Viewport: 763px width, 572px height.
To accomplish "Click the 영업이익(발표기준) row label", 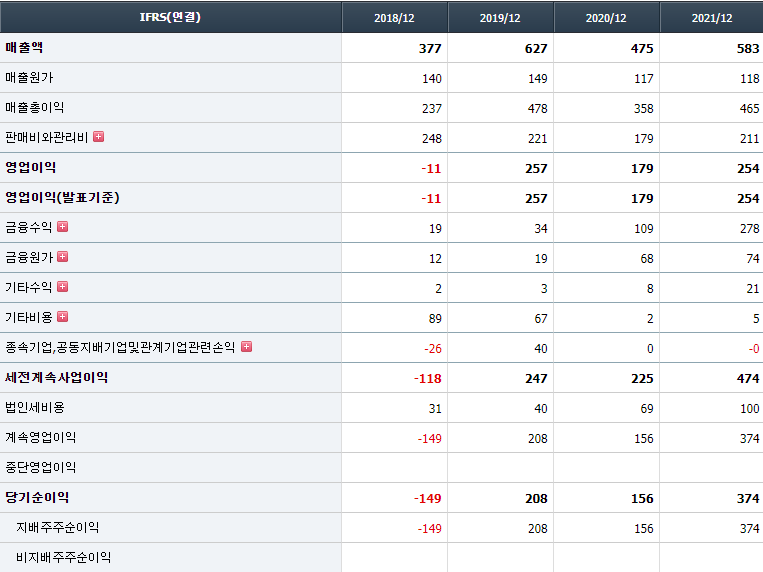I will click(x=62, y=197).
